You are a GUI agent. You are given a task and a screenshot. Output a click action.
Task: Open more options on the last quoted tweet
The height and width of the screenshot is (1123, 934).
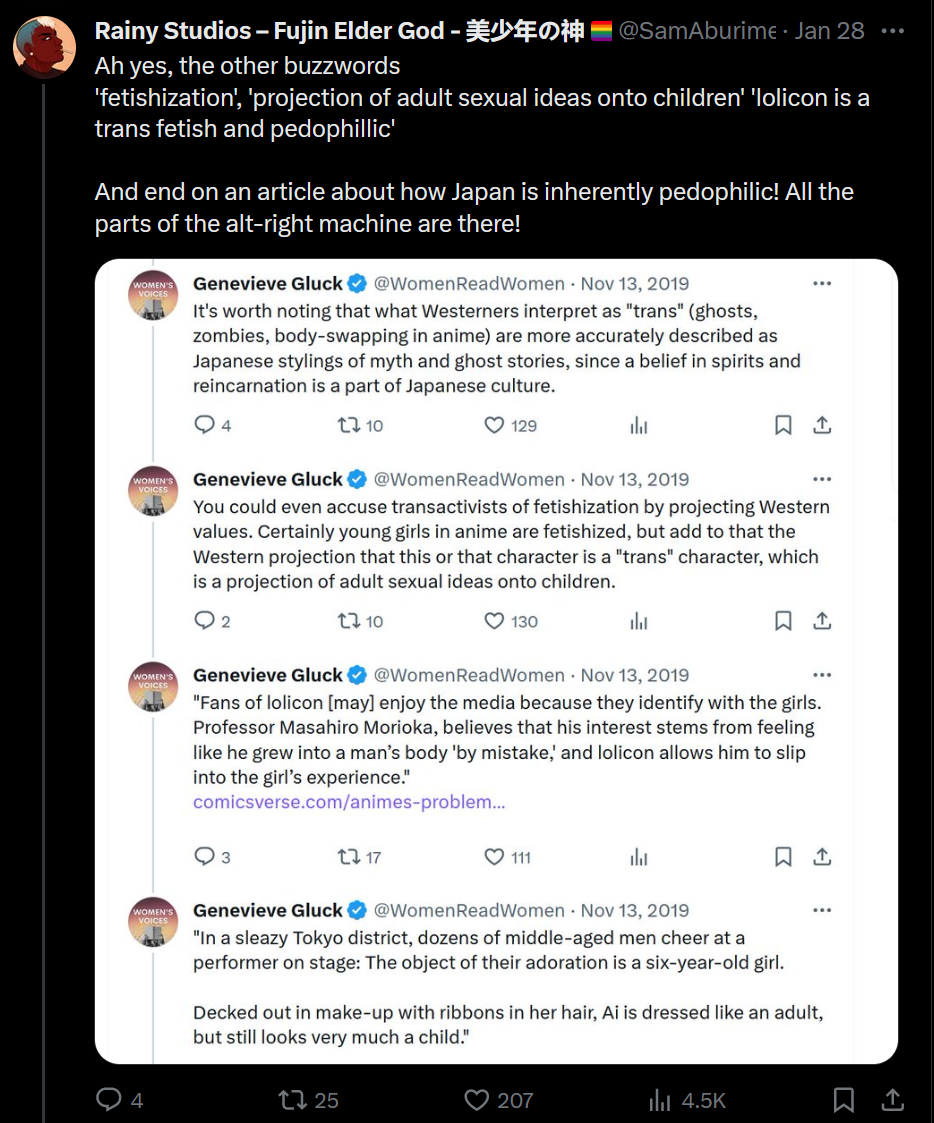click(x=822, y=910)
